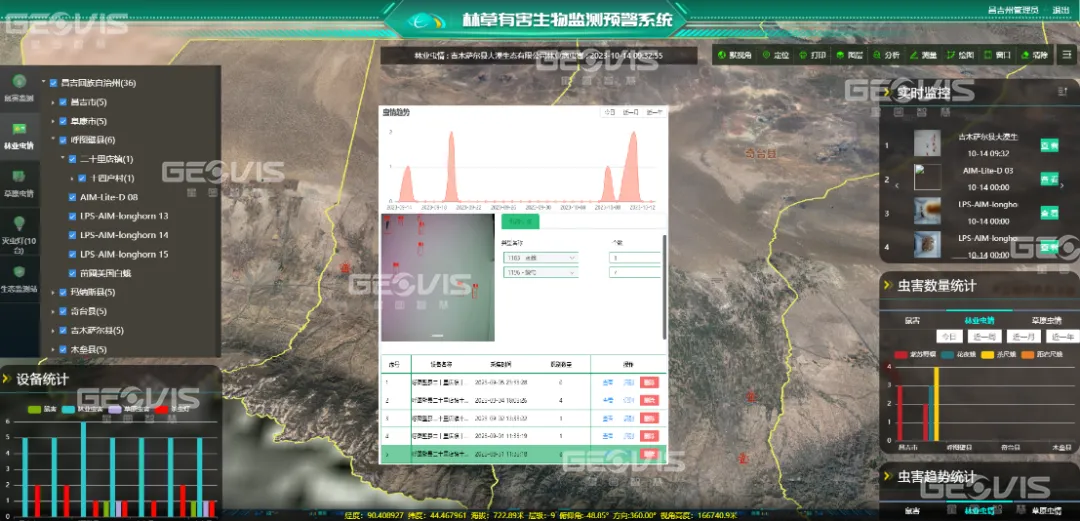Toggle the LPS-AIM-longhorn 13 checkbox
Image resolution: width=1080 pixels, height=521 pixels.
click(71, 216)
